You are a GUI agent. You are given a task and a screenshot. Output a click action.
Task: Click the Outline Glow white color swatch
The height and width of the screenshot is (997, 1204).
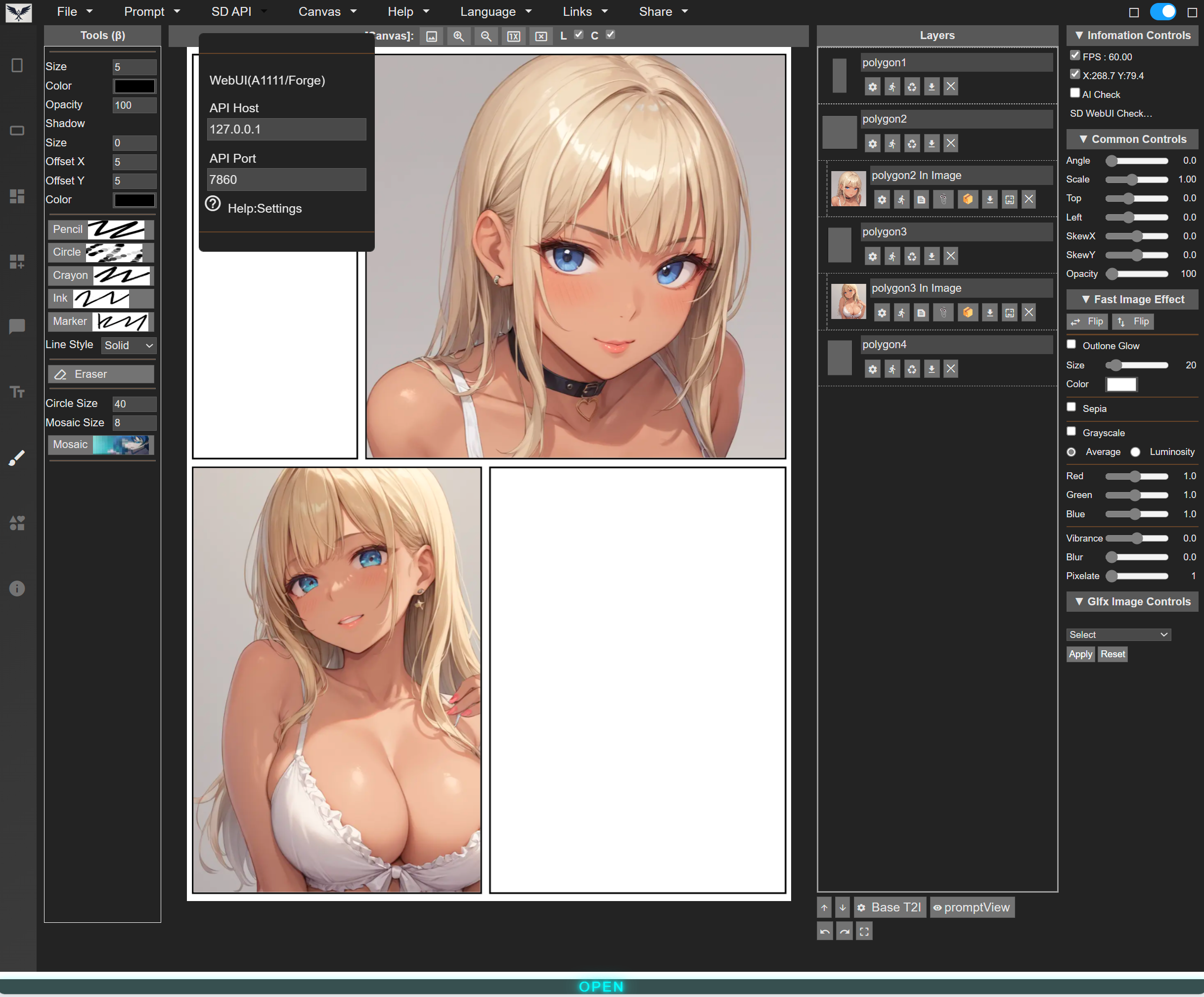[1121, 384]
